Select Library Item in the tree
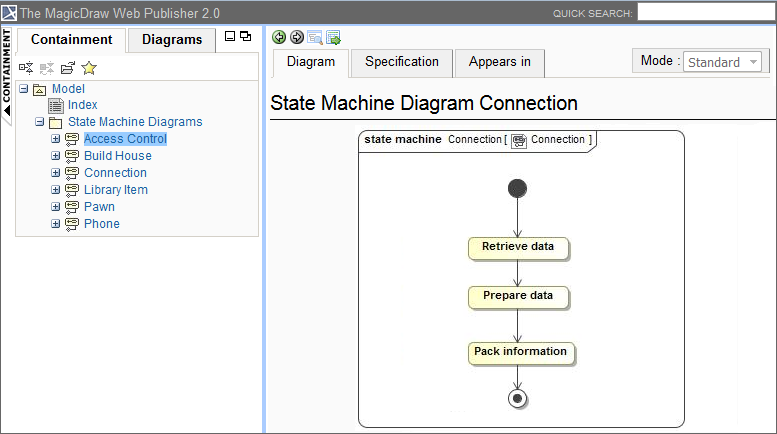777x434 pixels. coord(115,190)
